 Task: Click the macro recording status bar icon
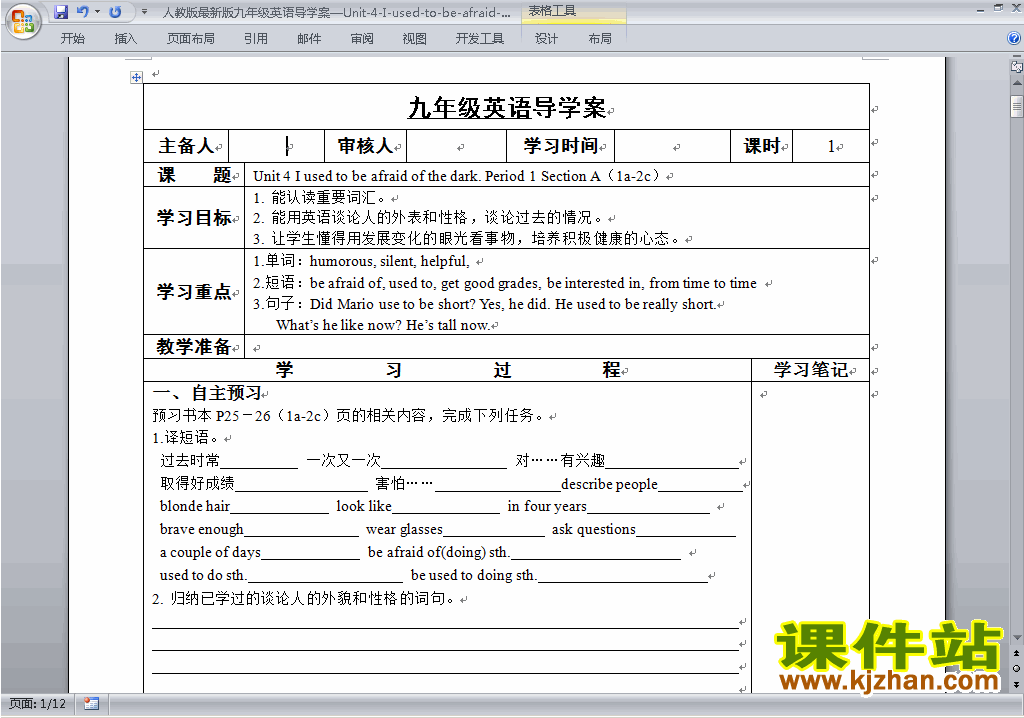[91, 704]
